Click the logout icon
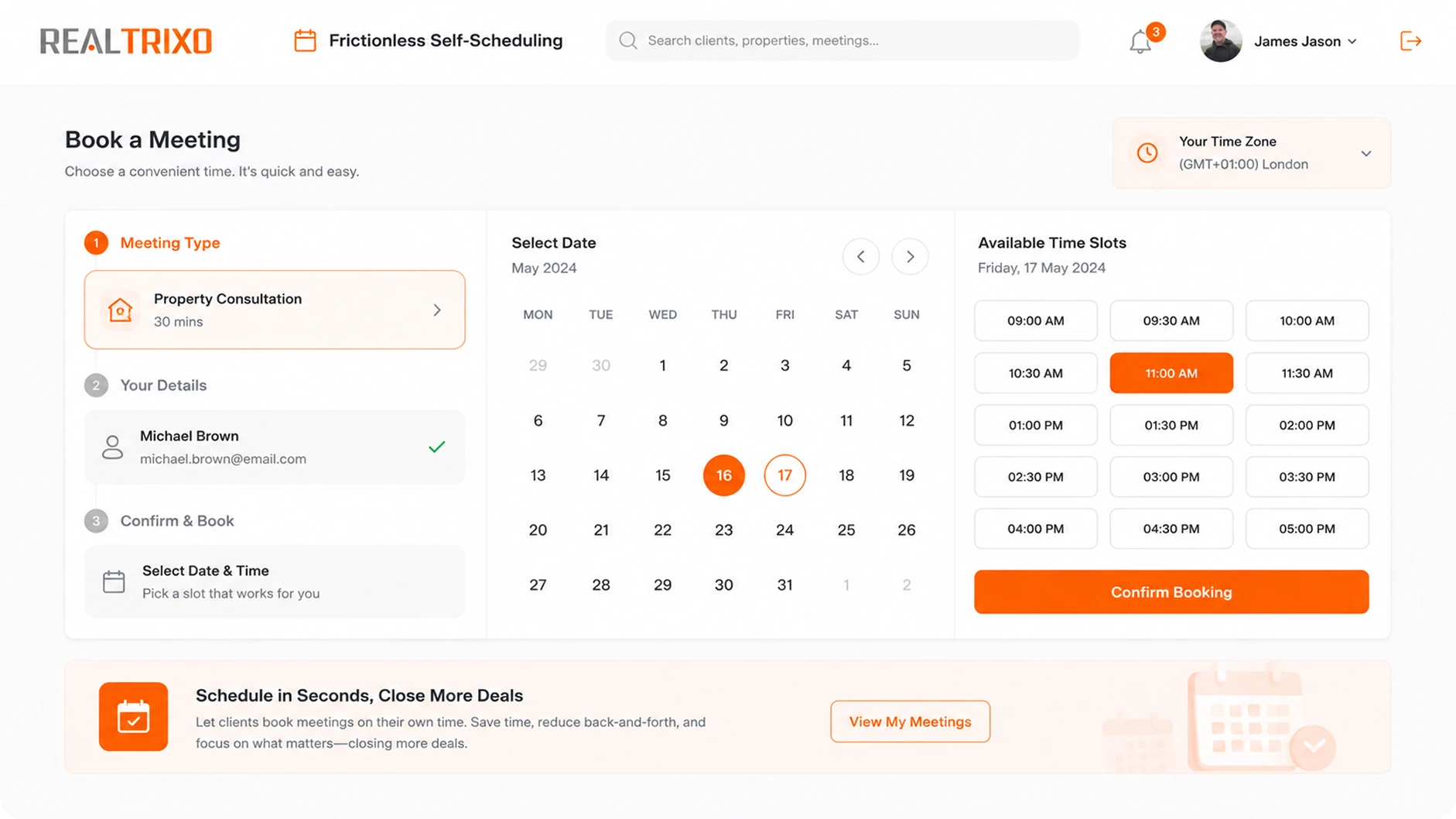This screenshot has width=1456, height=819. point(1410,41)
